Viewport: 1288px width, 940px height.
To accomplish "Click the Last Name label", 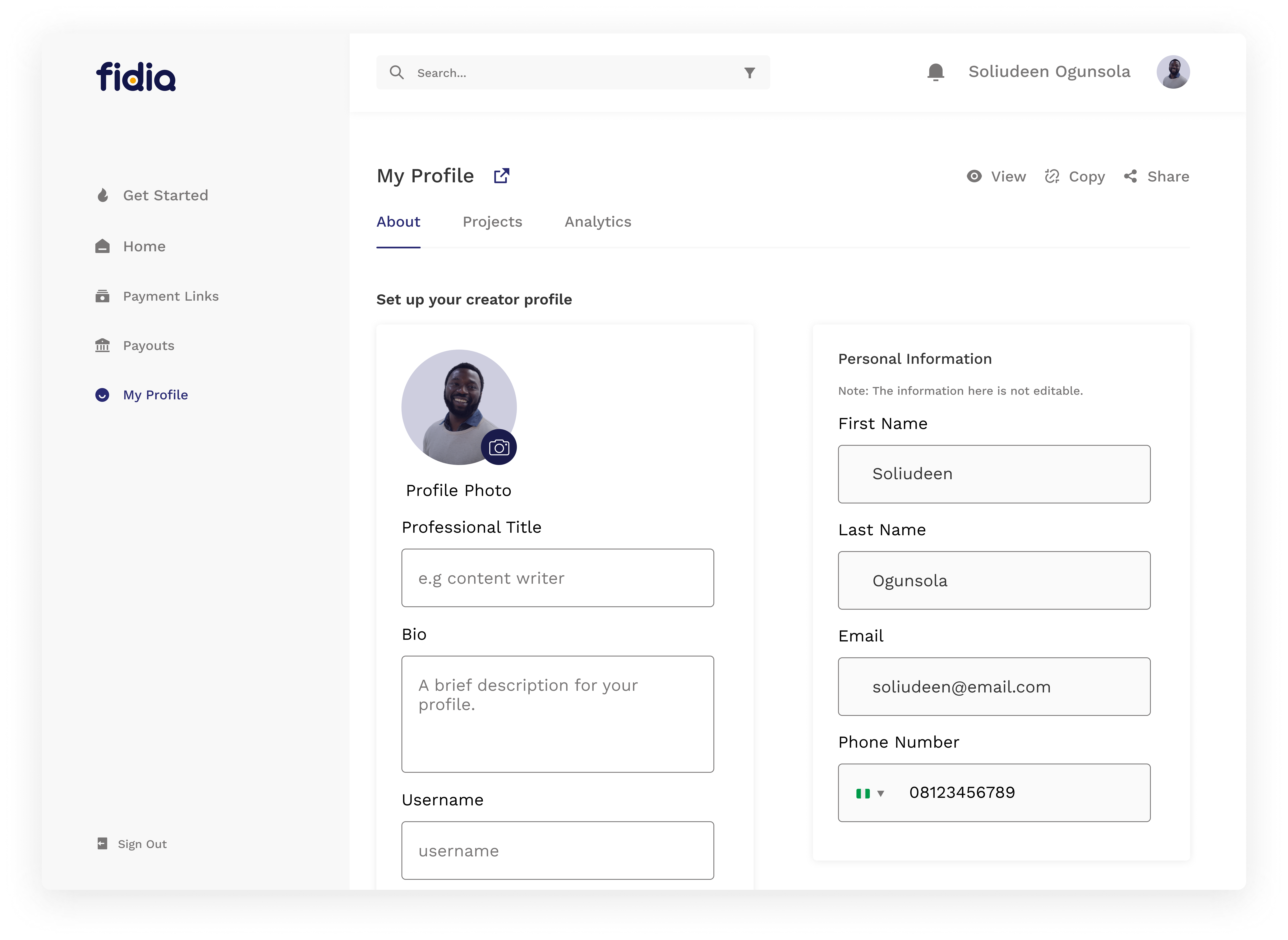I will (x=882, y=530).
